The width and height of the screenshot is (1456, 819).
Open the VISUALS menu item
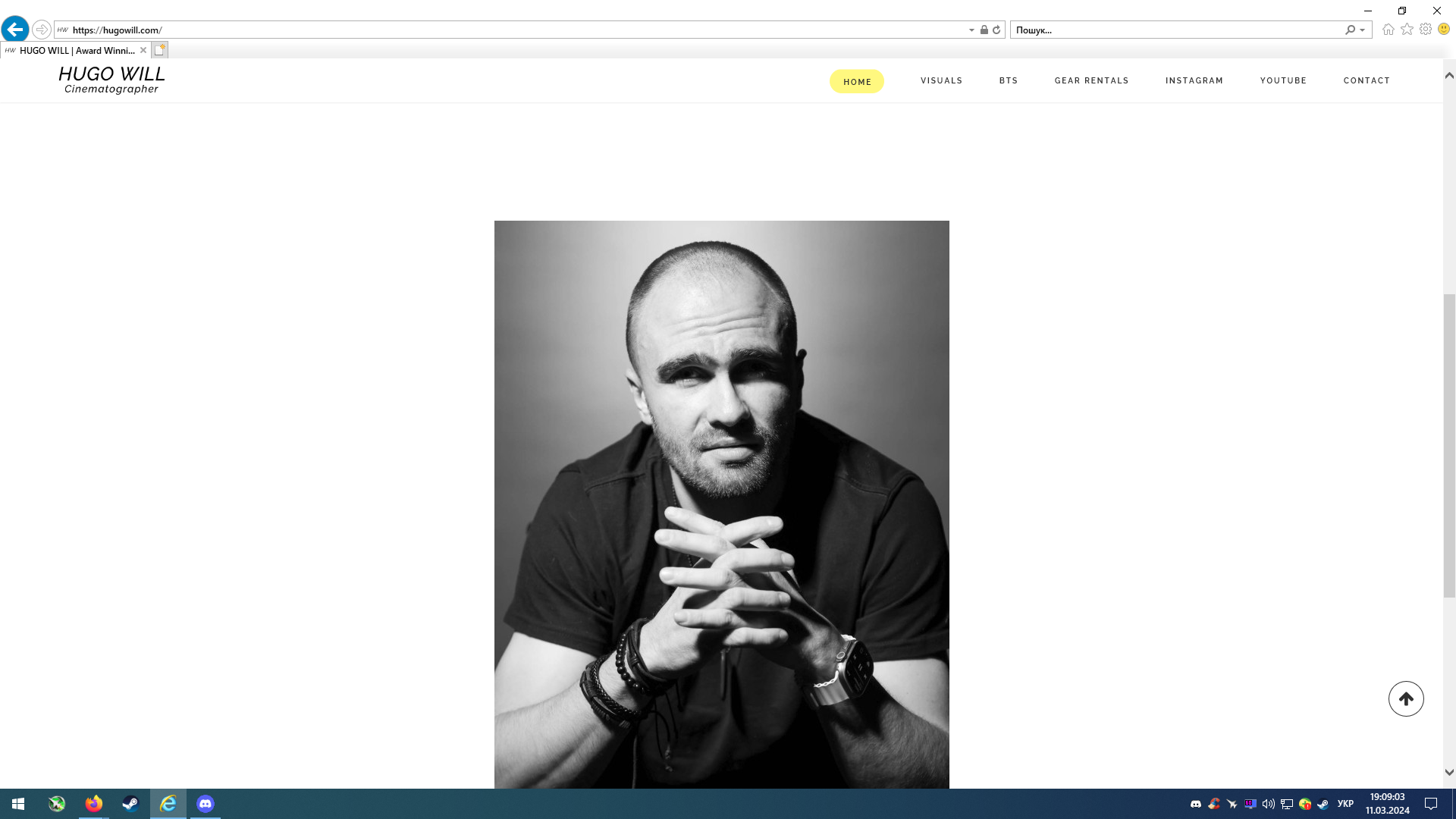[x=941, y=80]
